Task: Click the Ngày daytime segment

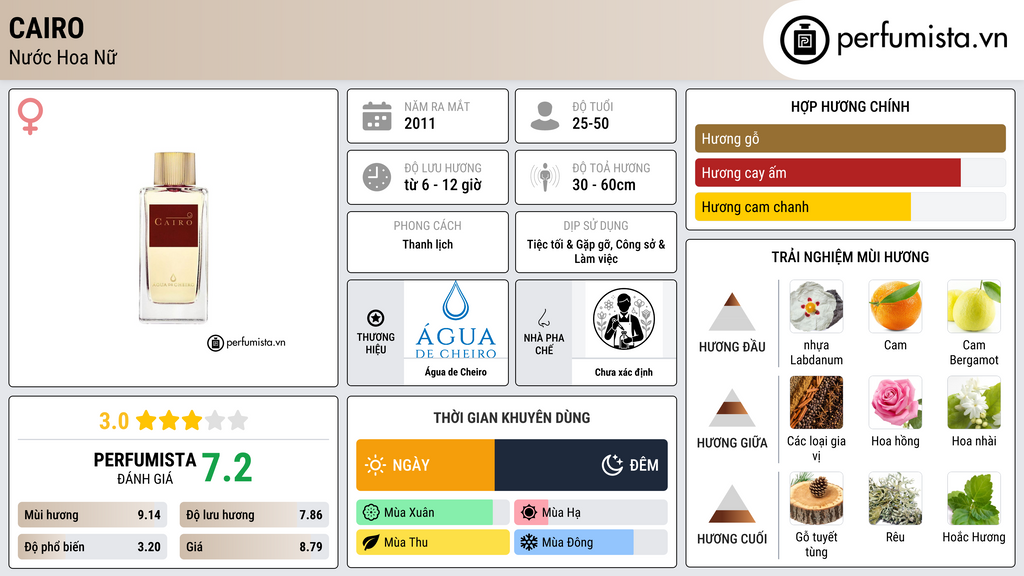Action: click(x=426, y=465)
